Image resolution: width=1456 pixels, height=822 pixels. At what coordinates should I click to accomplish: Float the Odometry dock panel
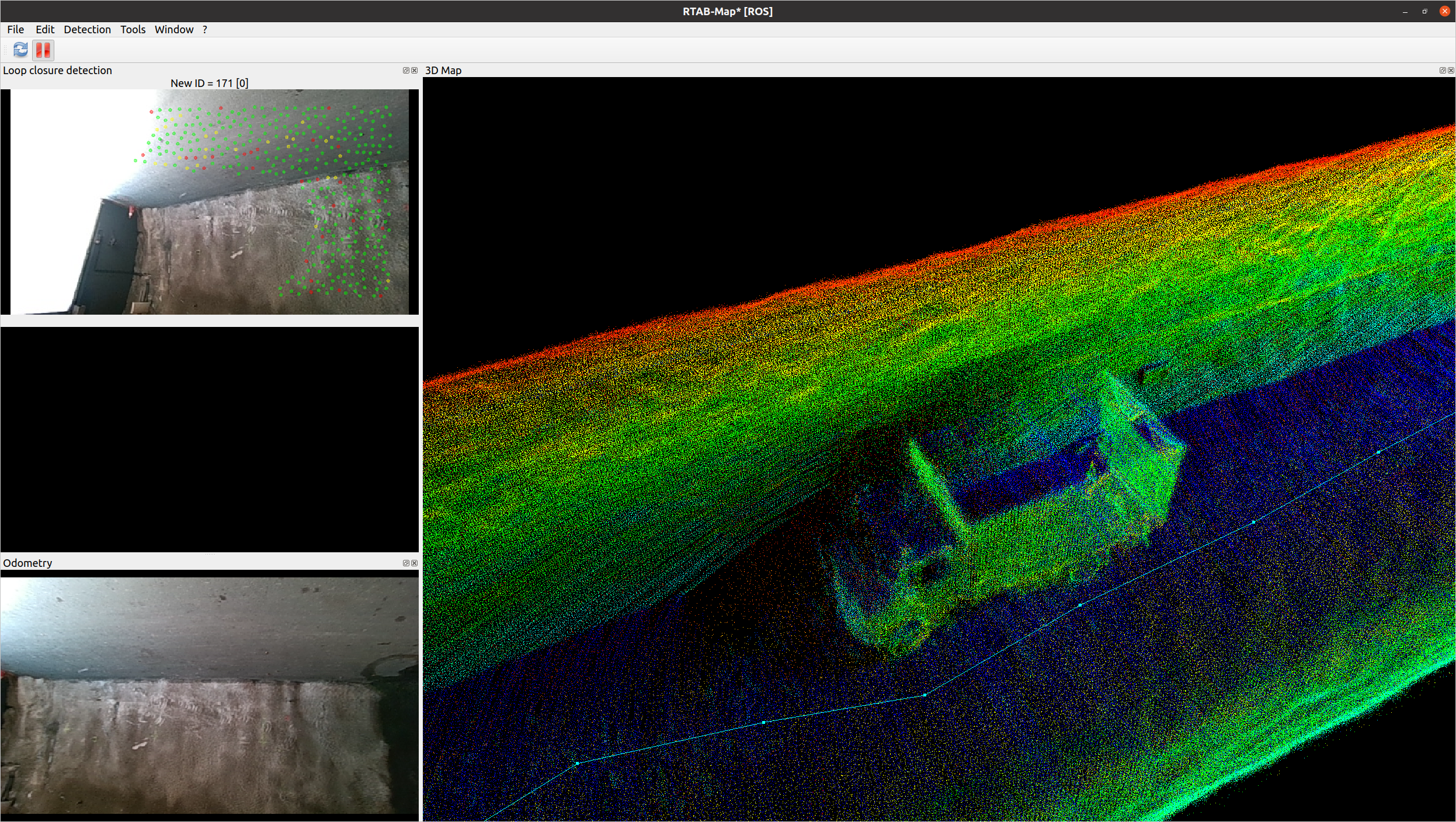406,563
